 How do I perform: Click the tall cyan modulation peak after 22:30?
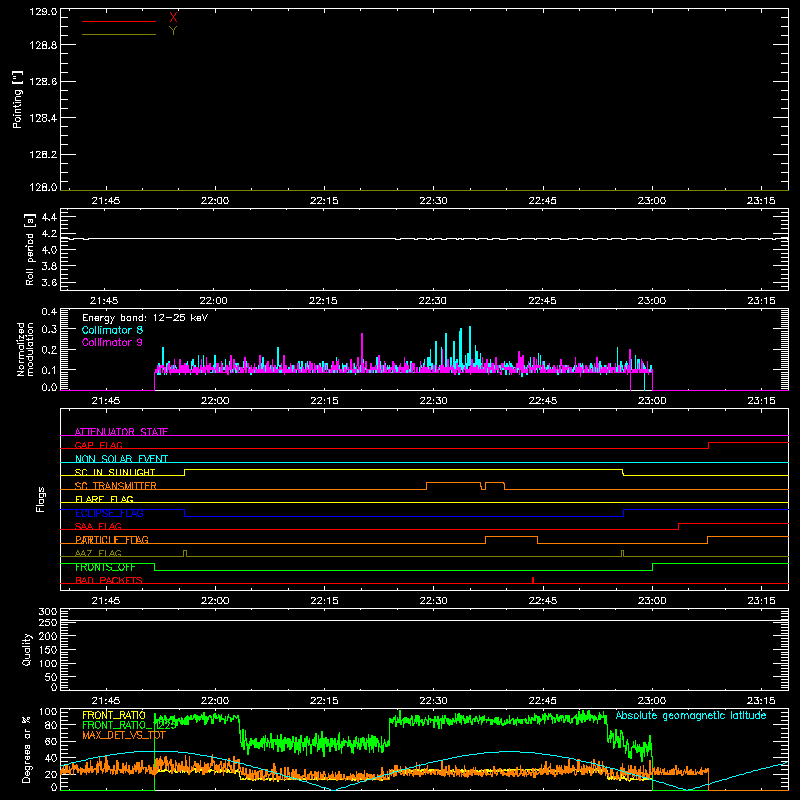pos(470,347)
